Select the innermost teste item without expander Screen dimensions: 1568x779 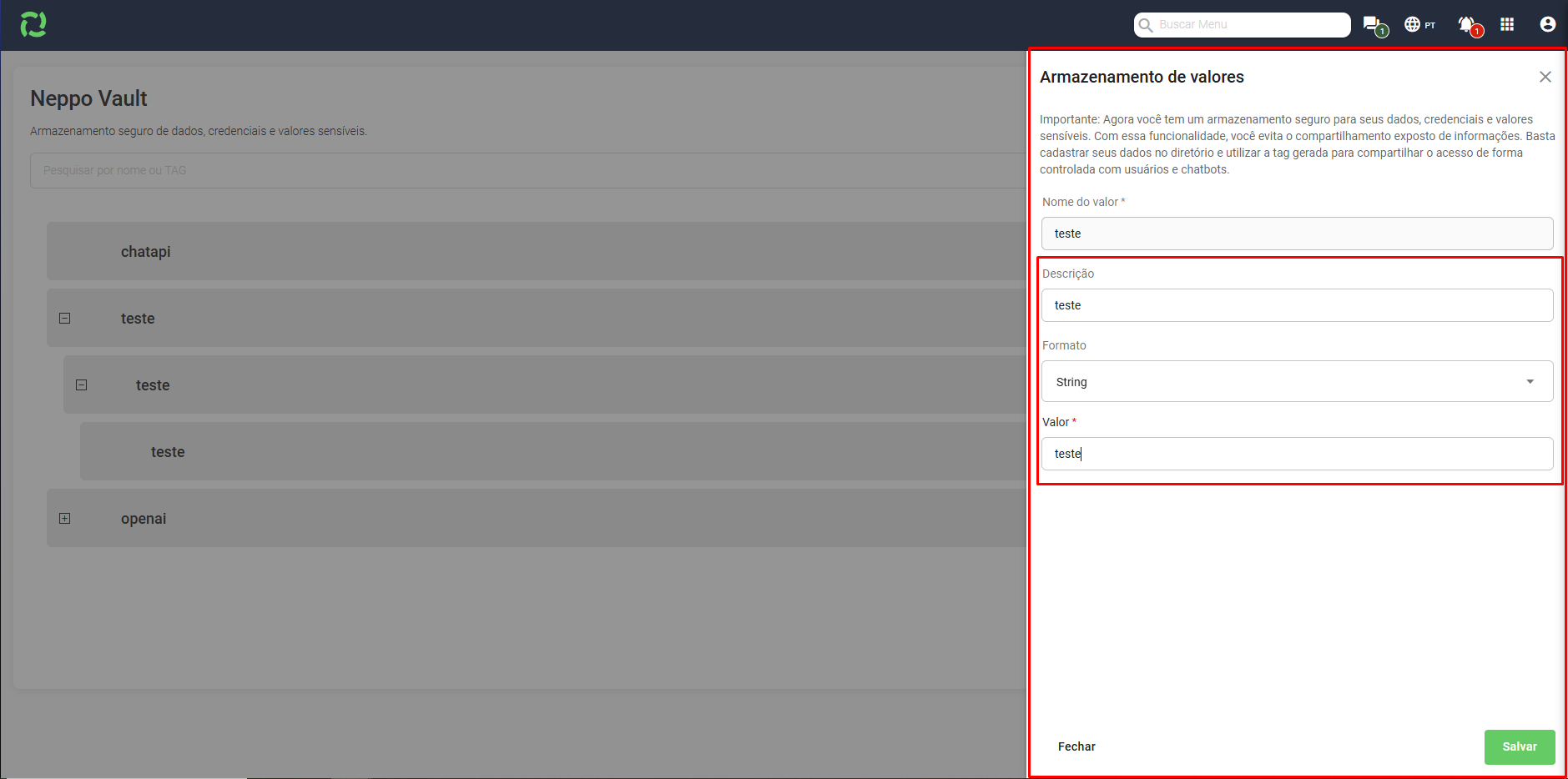point(553,451)
